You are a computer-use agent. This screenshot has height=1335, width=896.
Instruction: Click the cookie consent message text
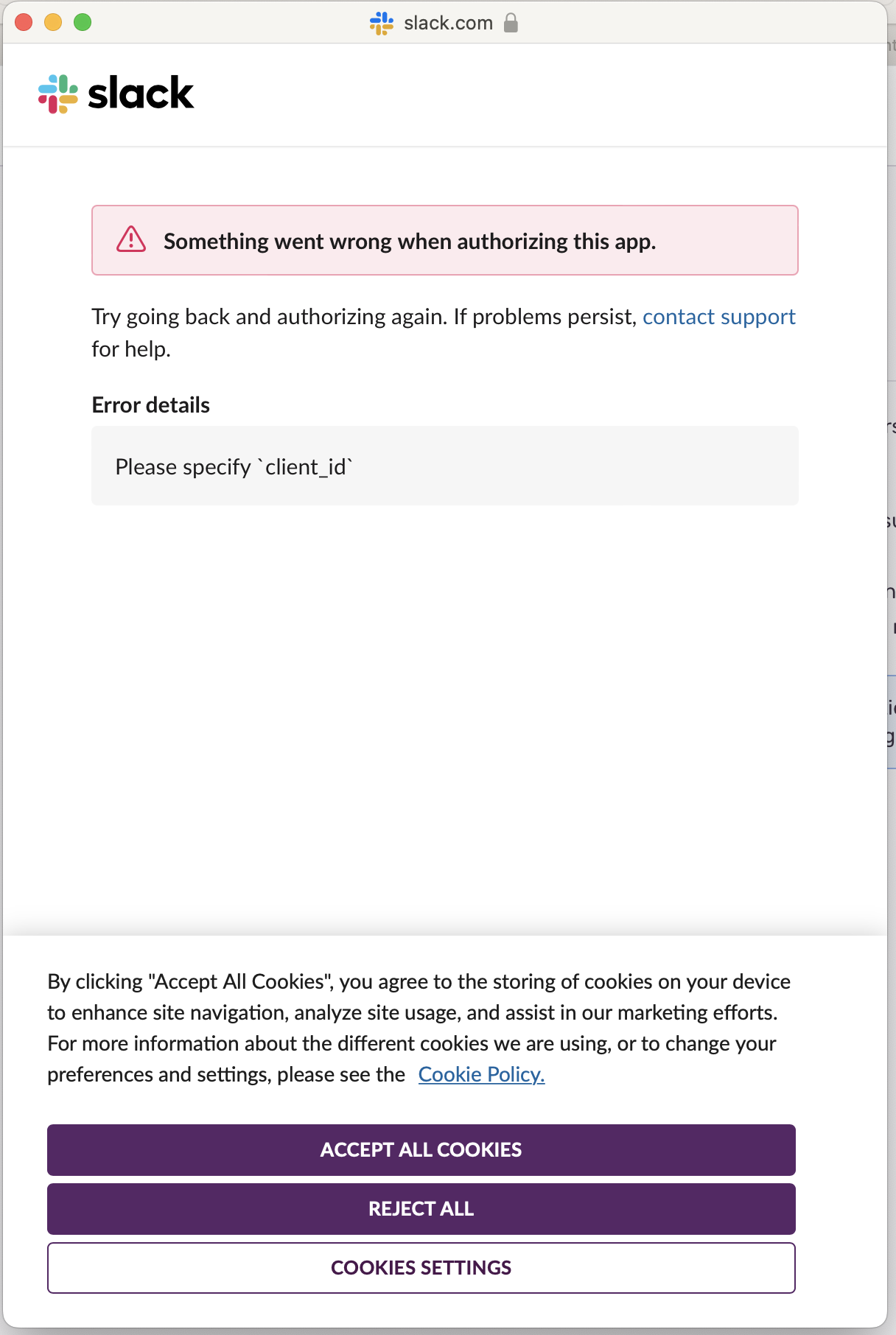[x=419, y=1027]
